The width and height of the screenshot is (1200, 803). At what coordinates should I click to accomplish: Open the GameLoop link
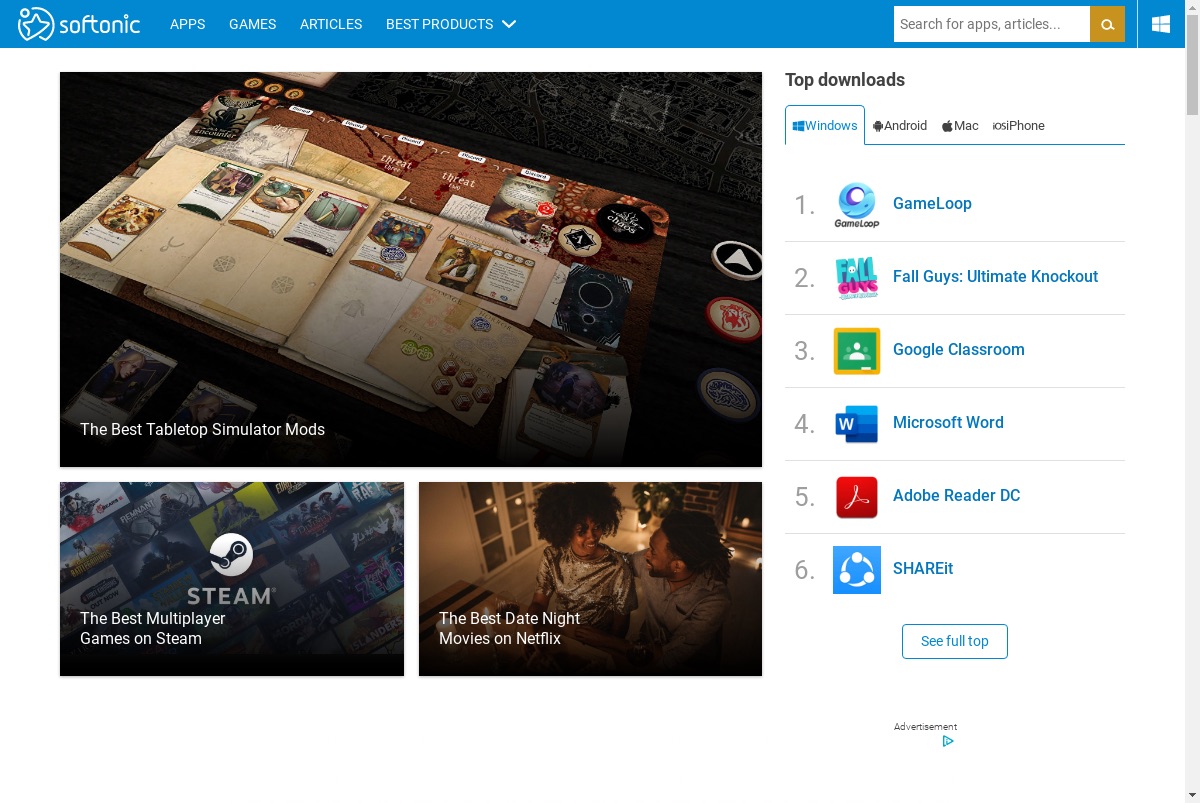point(932,203)
